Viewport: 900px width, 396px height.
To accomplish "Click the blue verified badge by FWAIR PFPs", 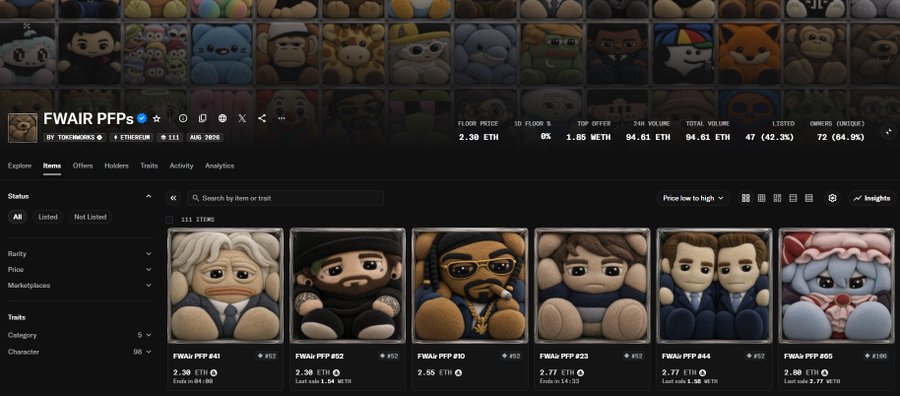I will [x=142, y=118].
